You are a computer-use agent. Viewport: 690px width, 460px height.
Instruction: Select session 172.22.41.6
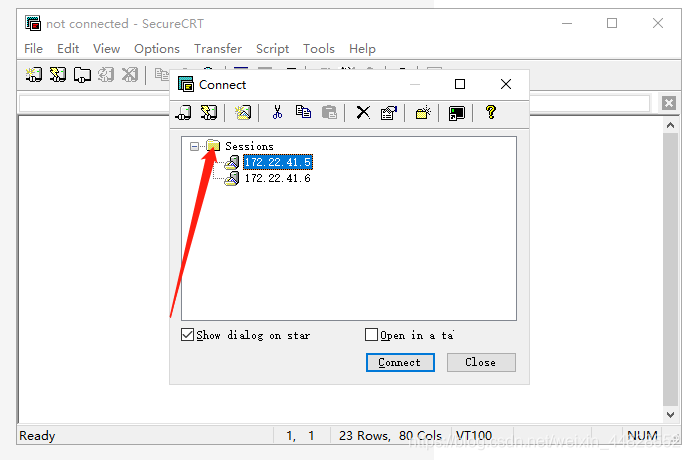[x=278, y=178]
